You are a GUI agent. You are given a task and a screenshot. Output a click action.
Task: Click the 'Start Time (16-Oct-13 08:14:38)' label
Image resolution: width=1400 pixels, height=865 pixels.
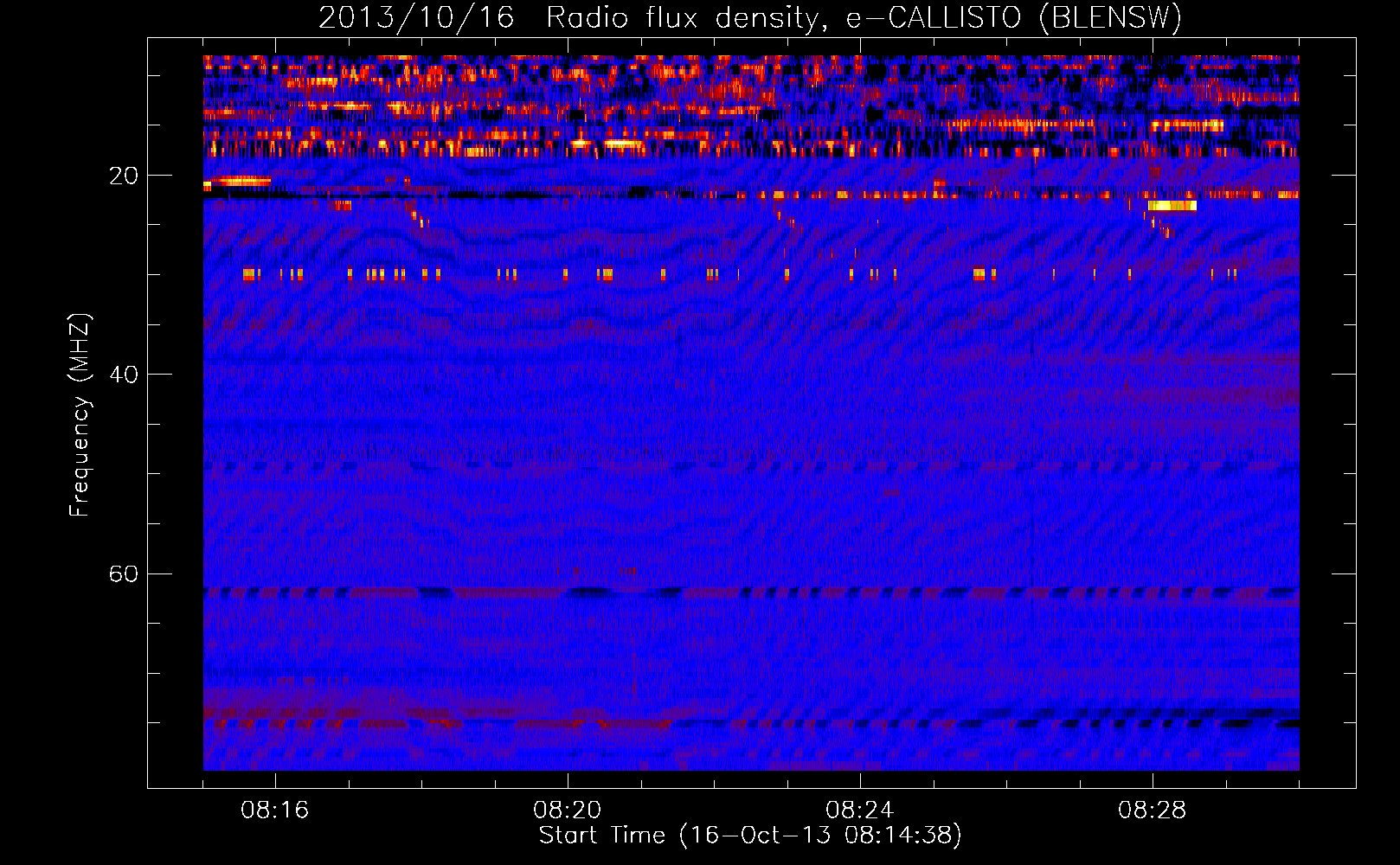750,836
